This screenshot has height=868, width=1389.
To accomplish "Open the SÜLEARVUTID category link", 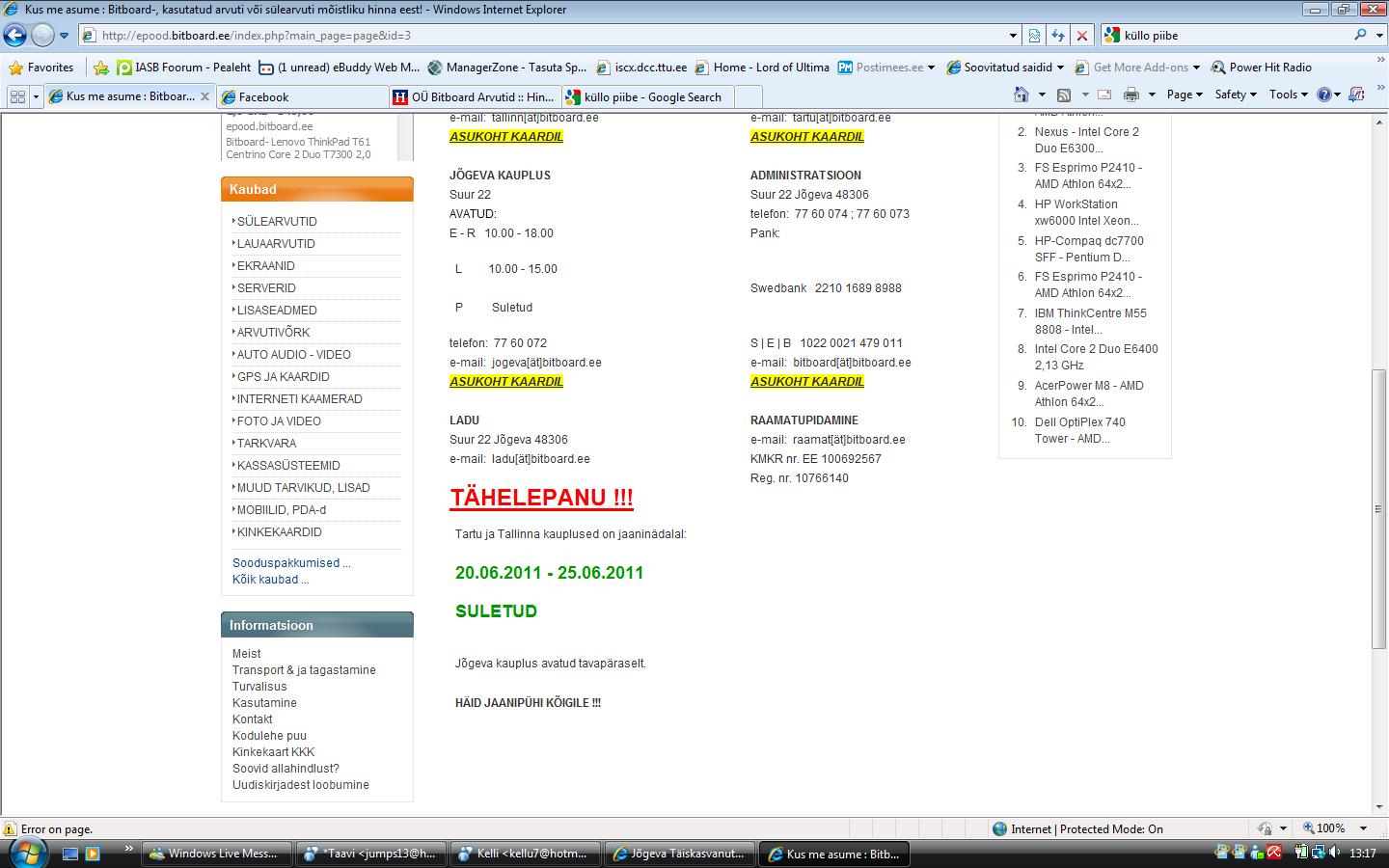I will (277, 222).
